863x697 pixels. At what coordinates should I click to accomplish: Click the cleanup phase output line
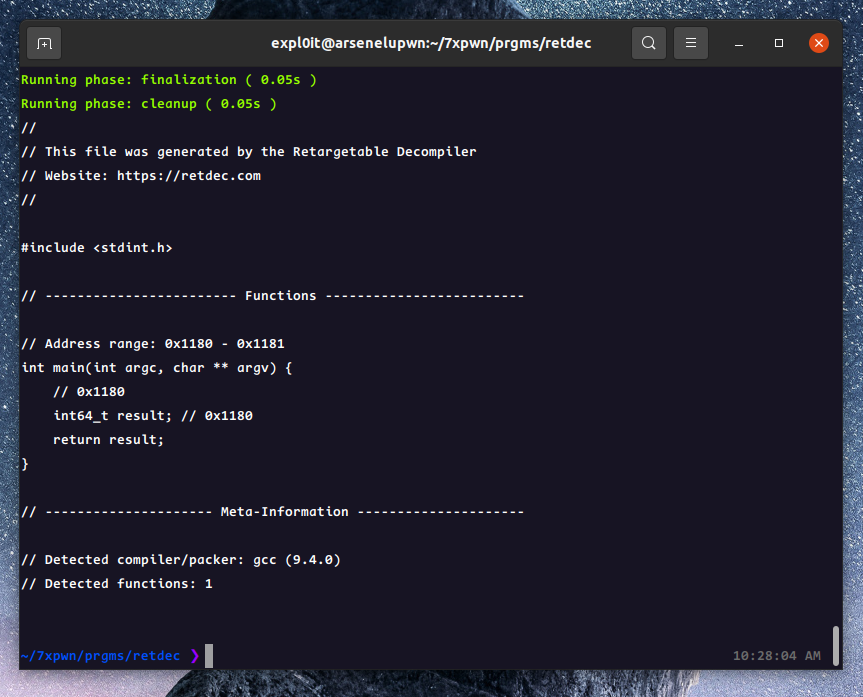(x=149, y=104)
